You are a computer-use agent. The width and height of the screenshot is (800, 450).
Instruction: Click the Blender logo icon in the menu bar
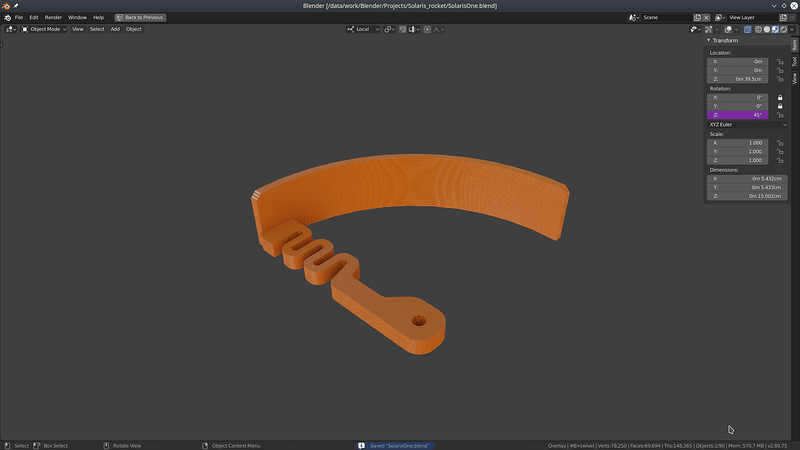(x=7, y=17)
